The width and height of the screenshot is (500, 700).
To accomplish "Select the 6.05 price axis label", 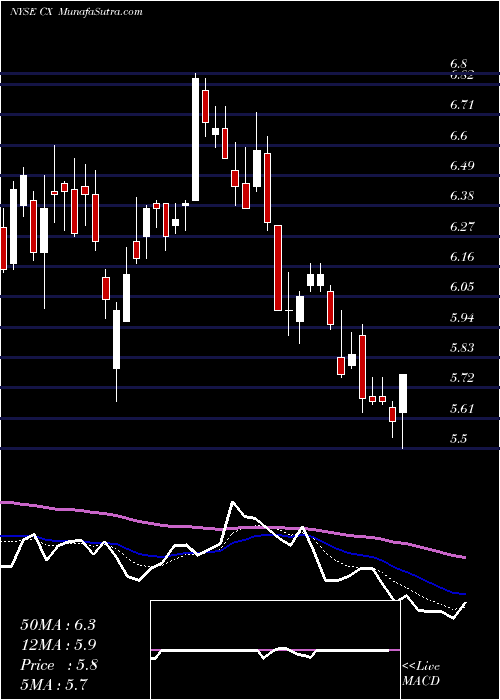I will (461, 287).
